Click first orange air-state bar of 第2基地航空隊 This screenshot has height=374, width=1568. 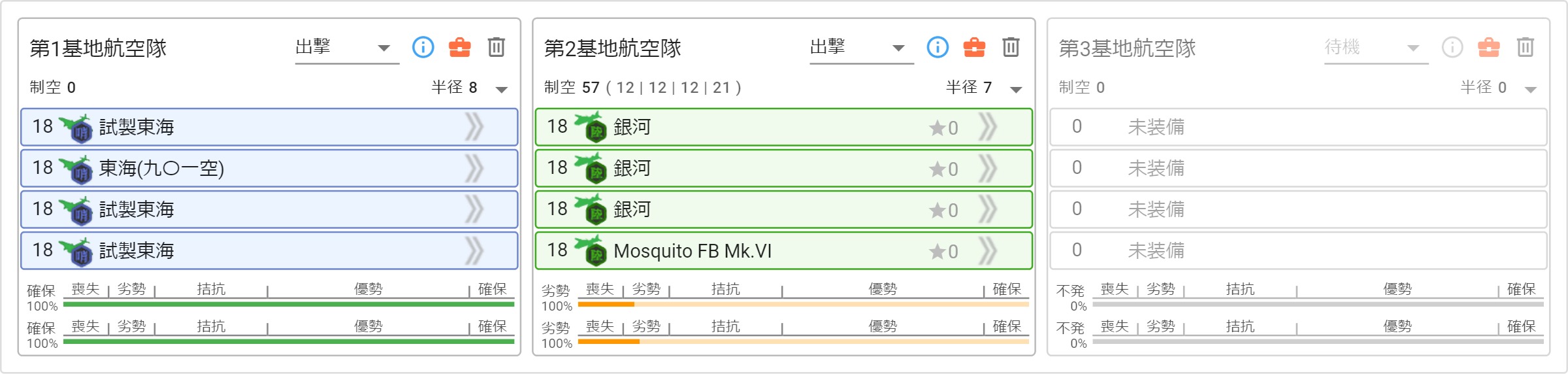[804, 304]
